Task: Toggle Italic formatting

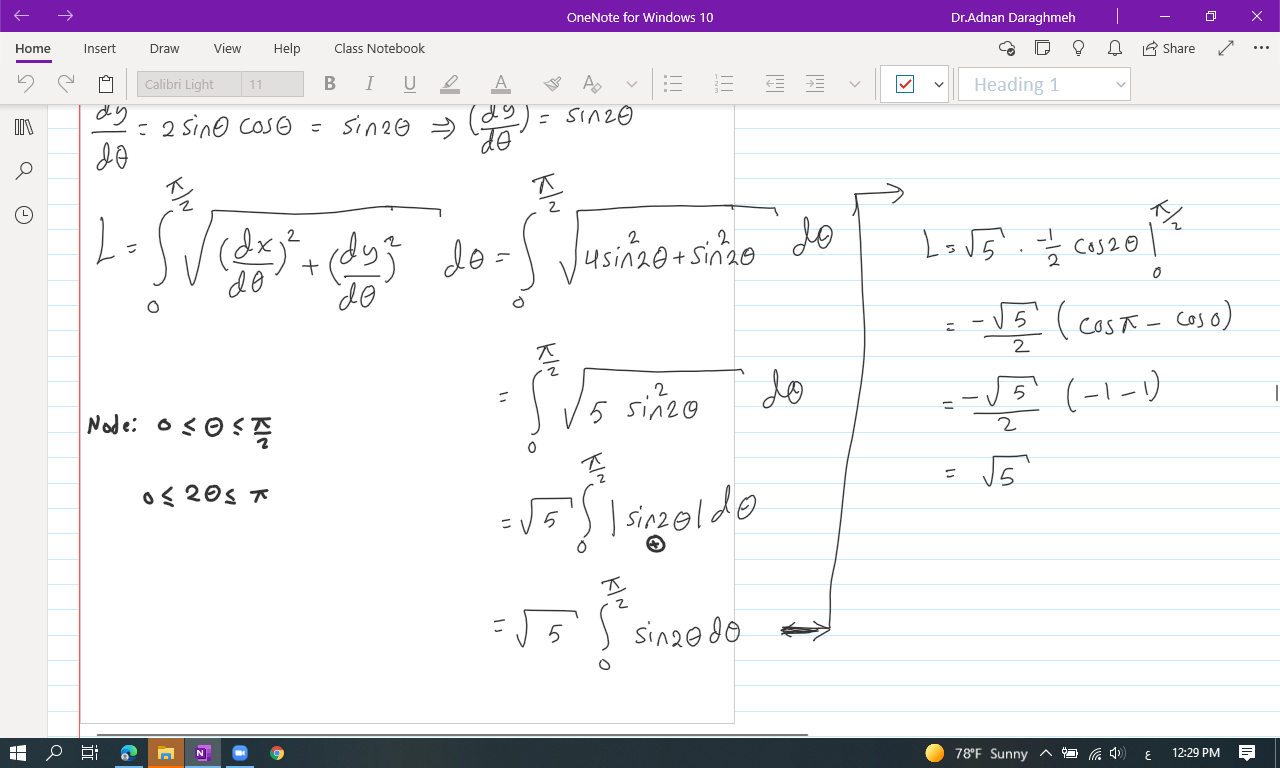Action: click(369, 84)
